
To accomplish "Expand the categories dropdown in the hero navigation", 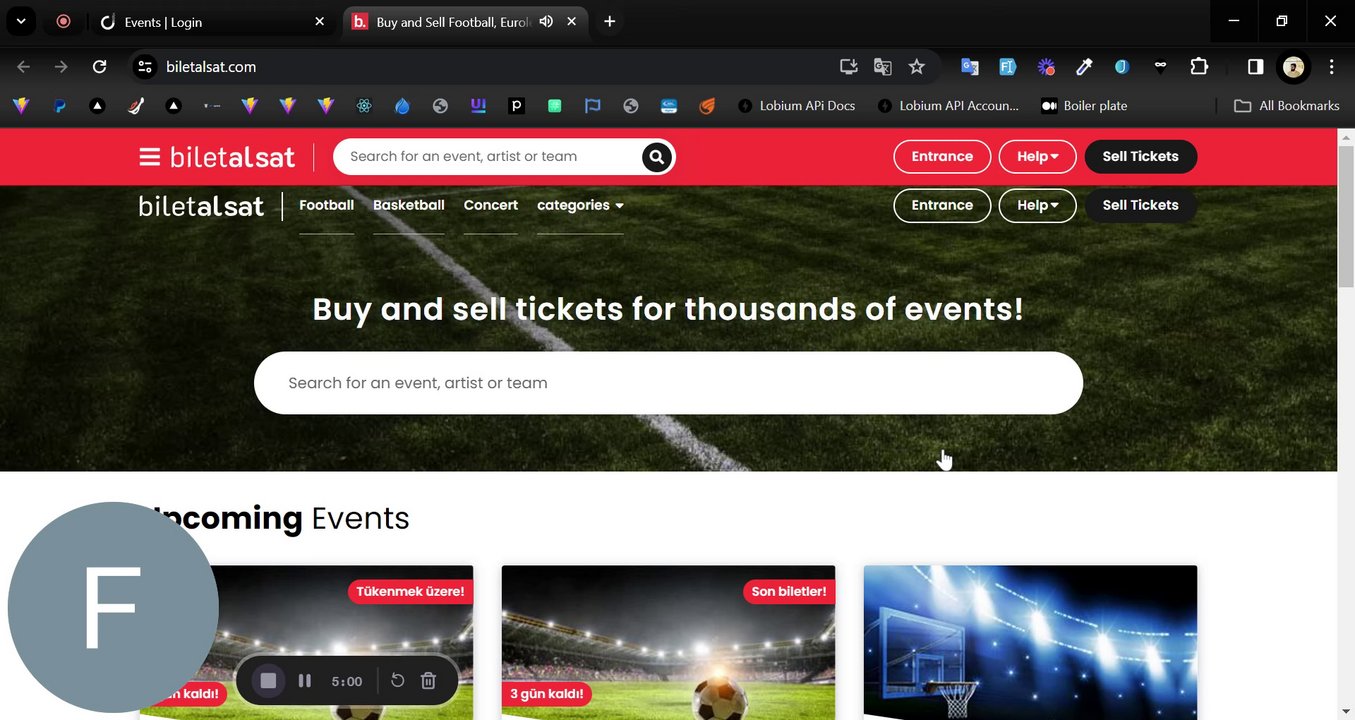I will point(580,205).
